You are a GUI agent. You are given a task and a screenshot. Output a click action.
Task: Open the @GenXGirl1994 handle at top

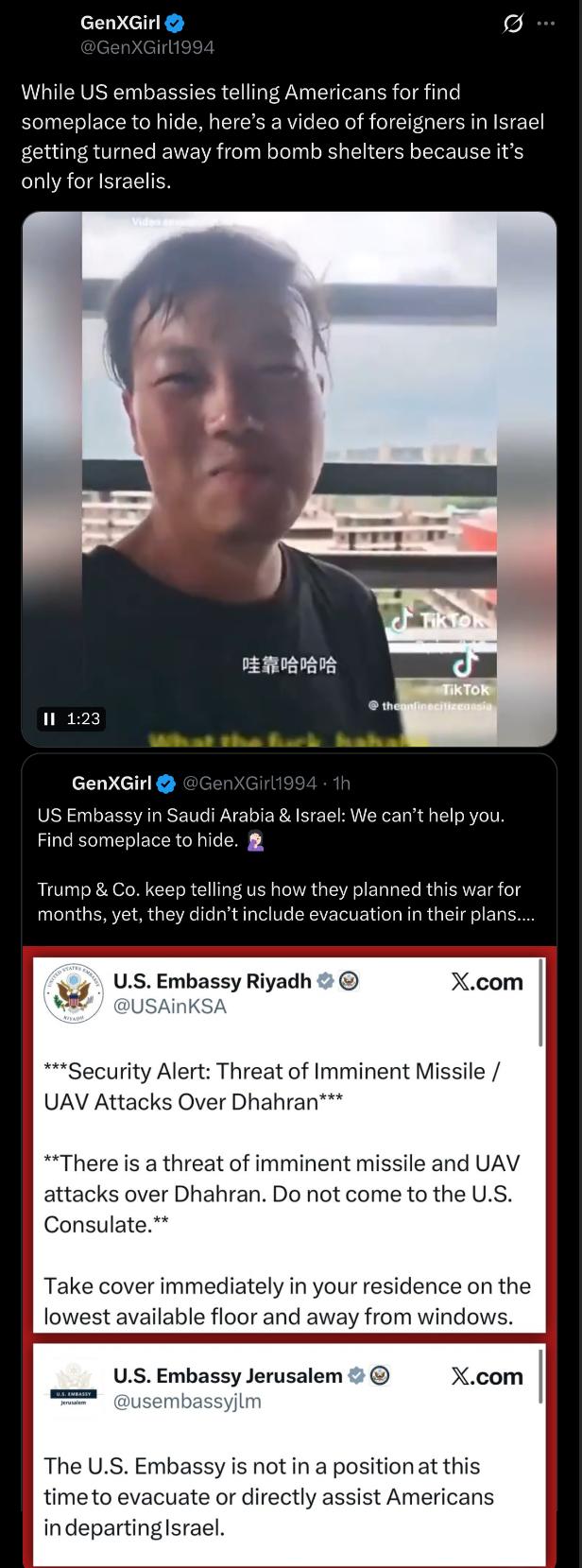[x=148, y=46]
